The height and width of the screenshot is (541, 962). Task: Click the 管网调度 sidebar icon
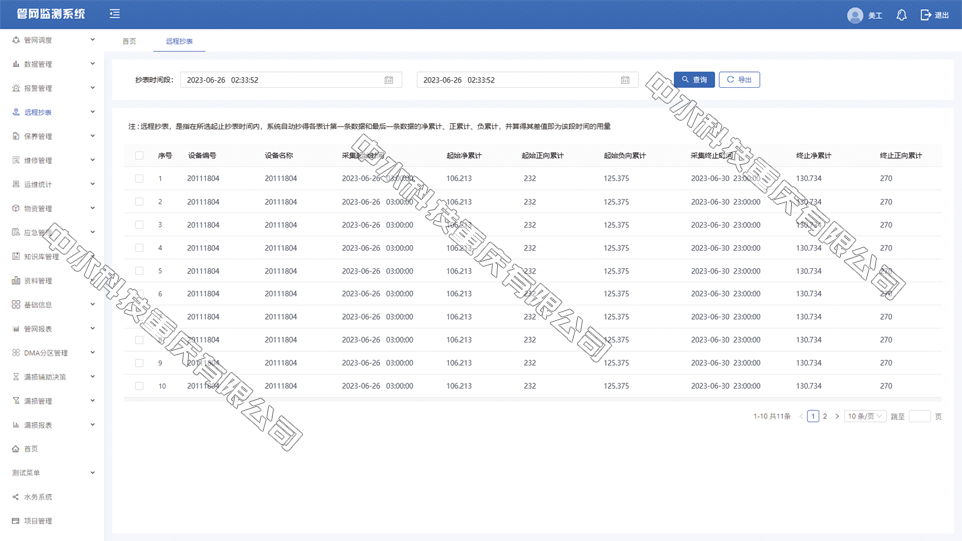(16, 40)
